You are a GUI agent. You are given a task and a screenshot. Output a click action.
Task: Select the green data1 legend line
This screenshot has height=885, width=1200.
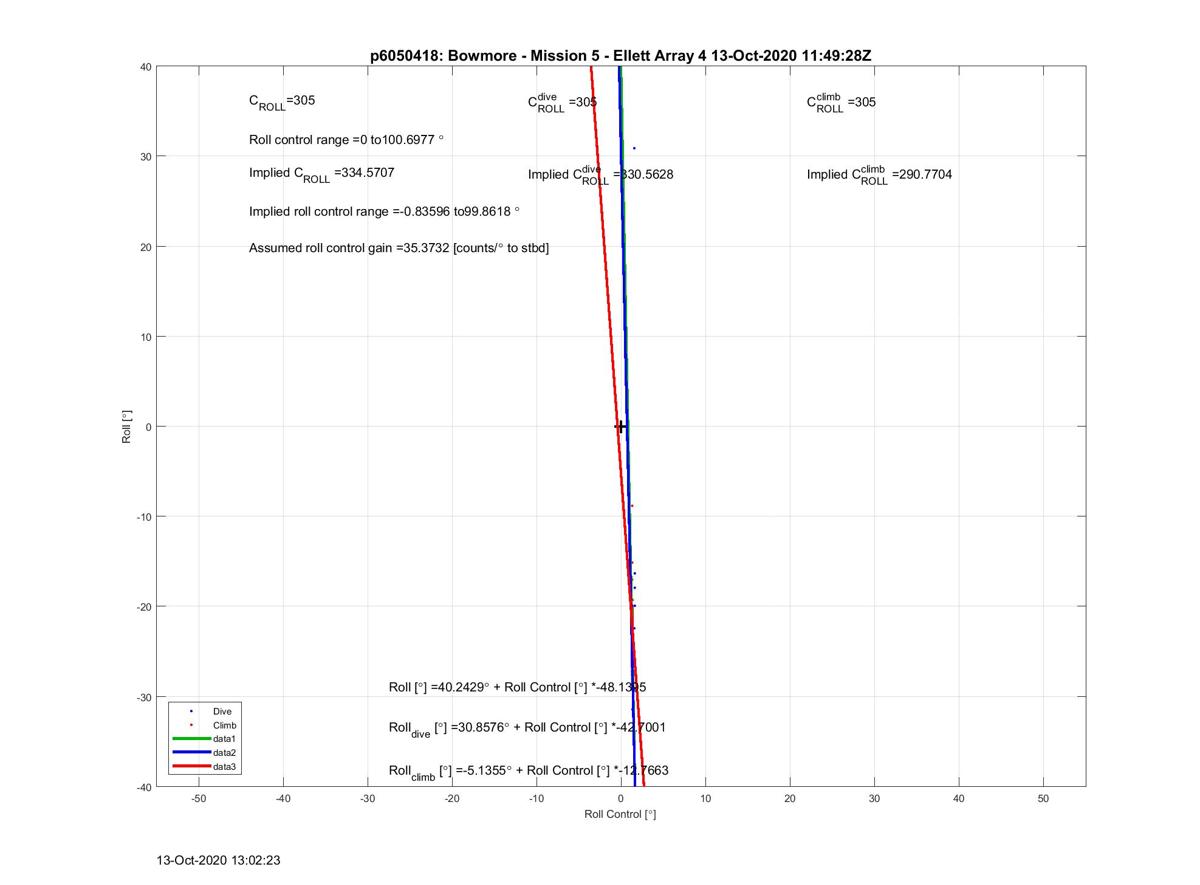191,738
